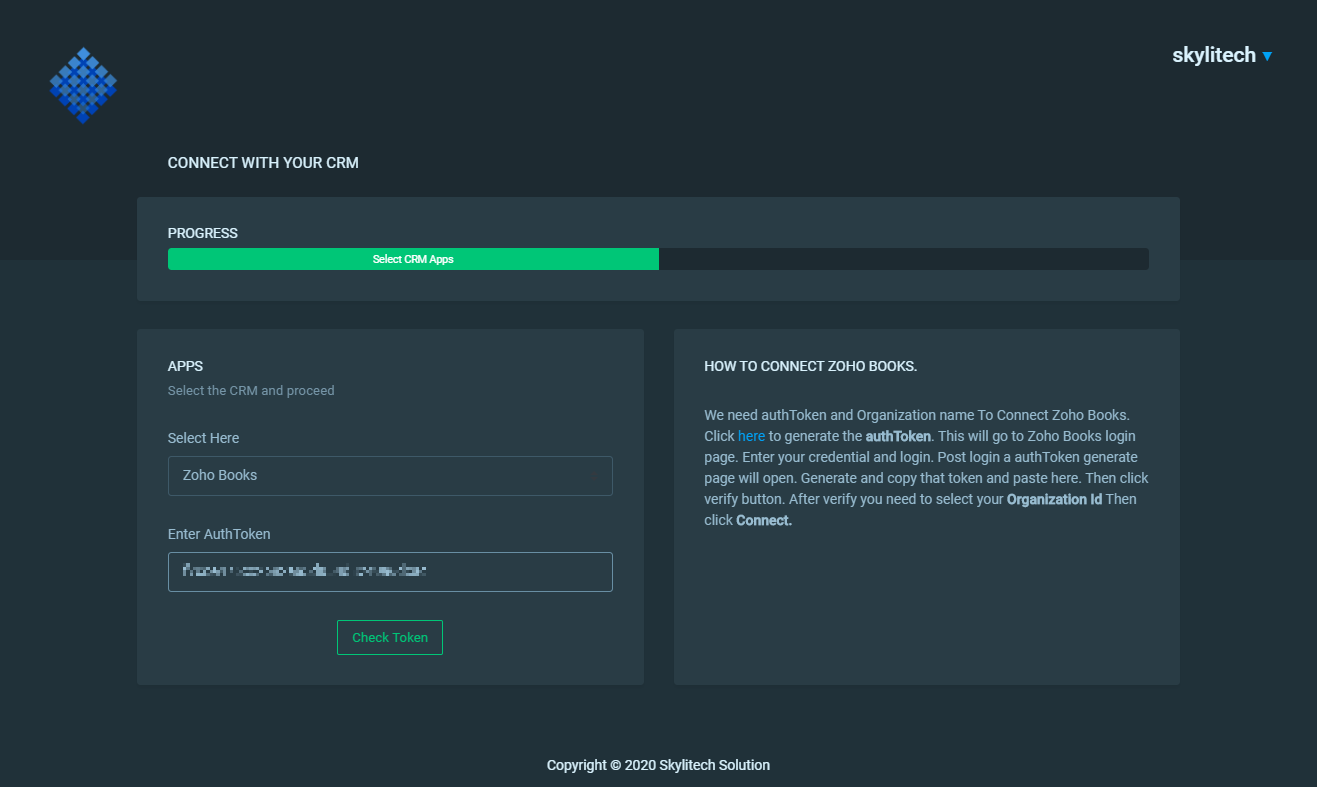The width and height of the screenshot is (1317, 787).
Task: Click the green Select CRM Apps progress bar
Action: click(413, 259)
